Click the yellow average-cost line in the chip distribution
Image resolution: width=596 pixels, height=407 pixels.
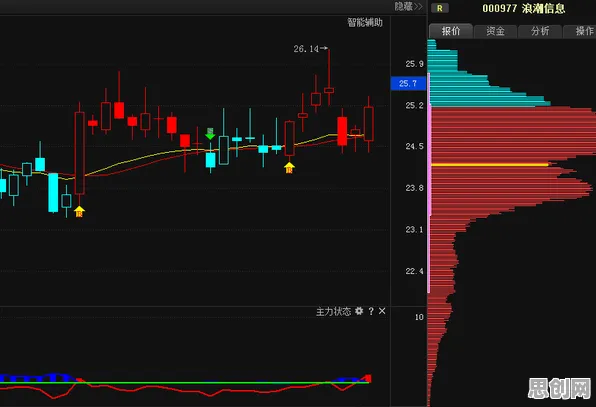coord(490,165)
